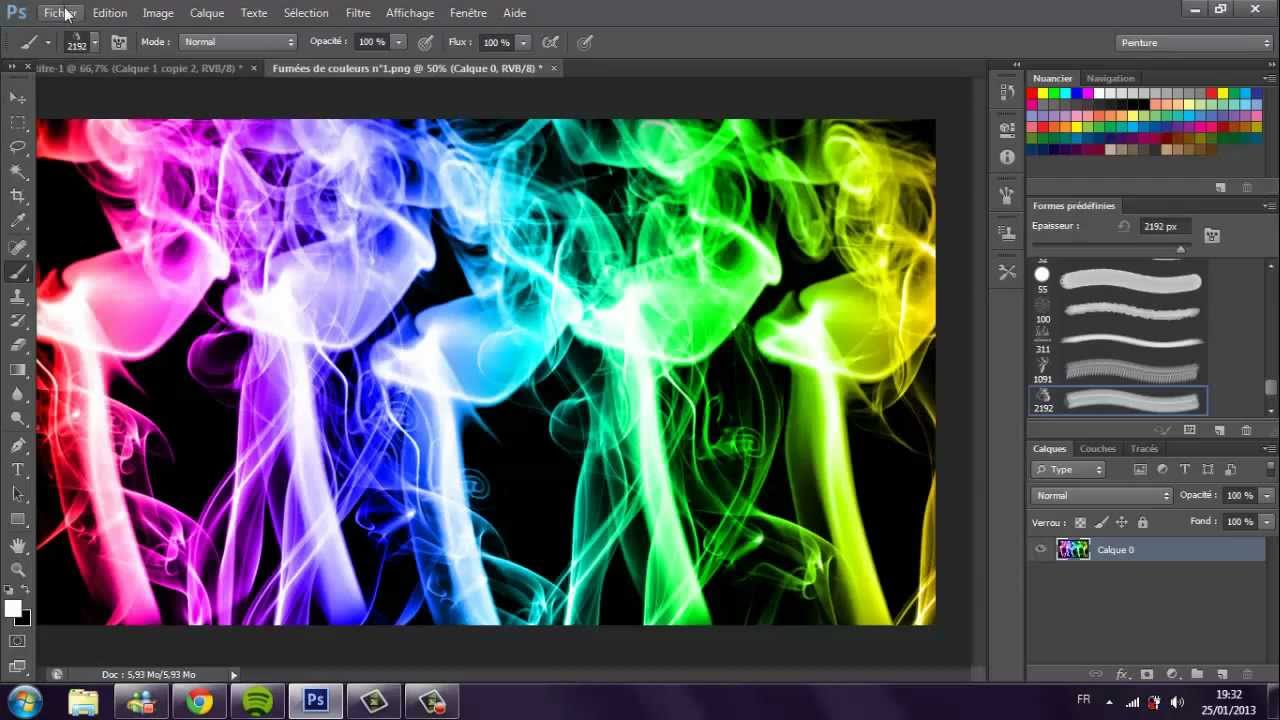Open the Windows Start button
The height and width of the screenshot is (720, 1280).
click(25, 701)
